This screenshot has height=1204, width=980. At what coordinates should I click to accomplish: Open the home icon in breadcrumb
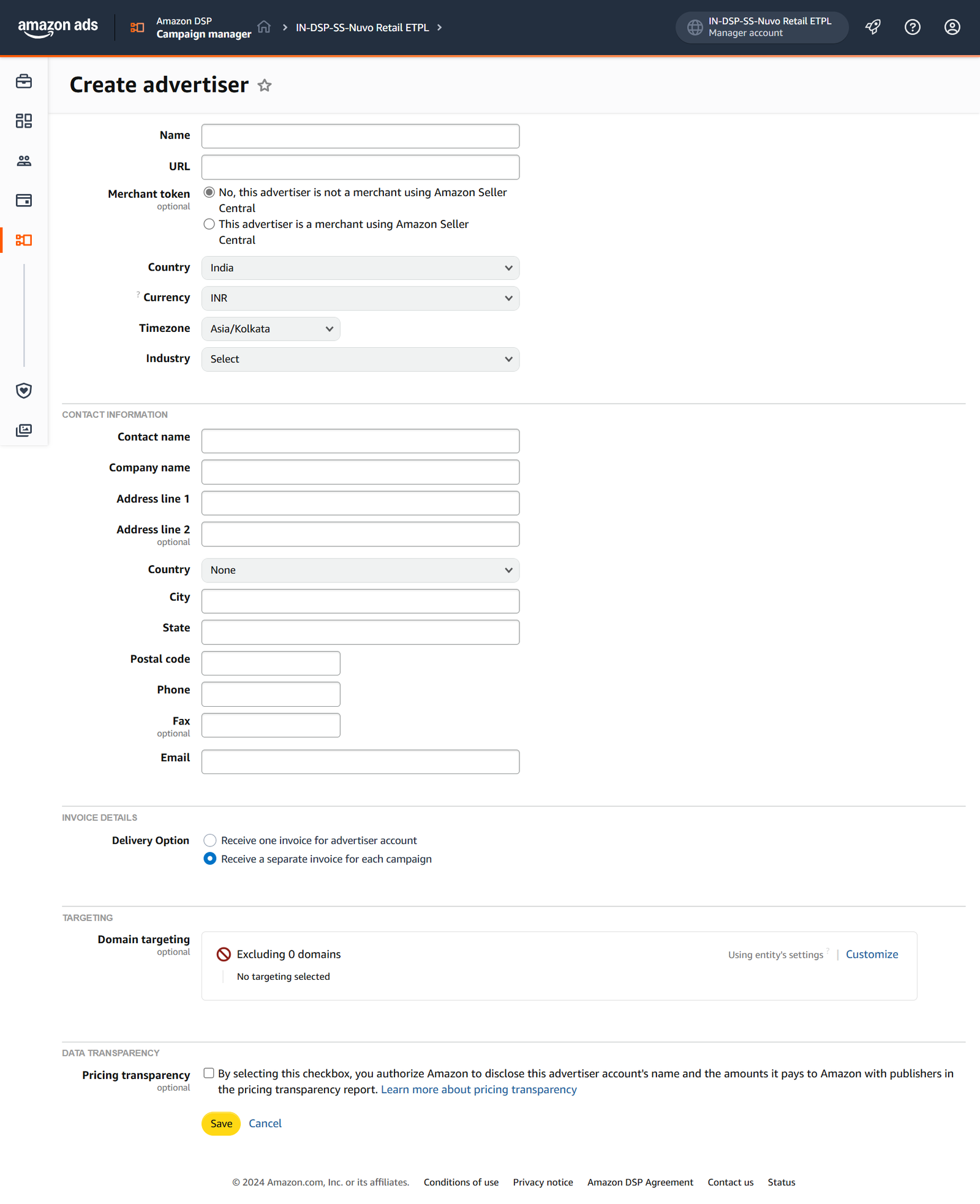[x=264, y=27]
